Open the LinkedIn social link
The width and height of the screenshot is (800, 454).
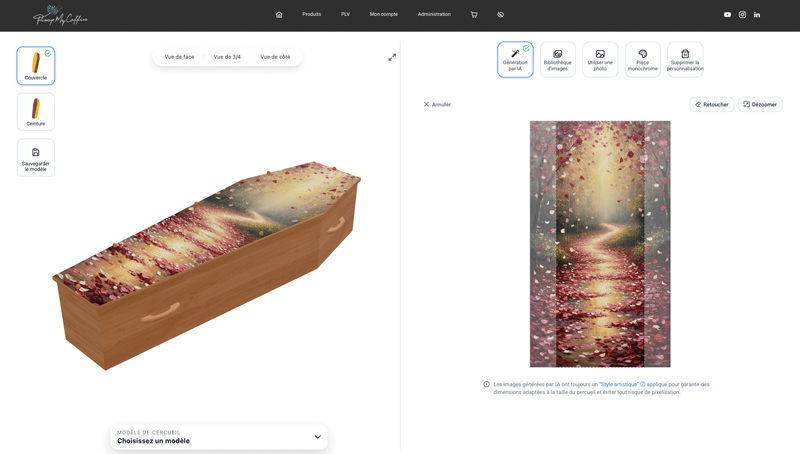click(757, 15)
